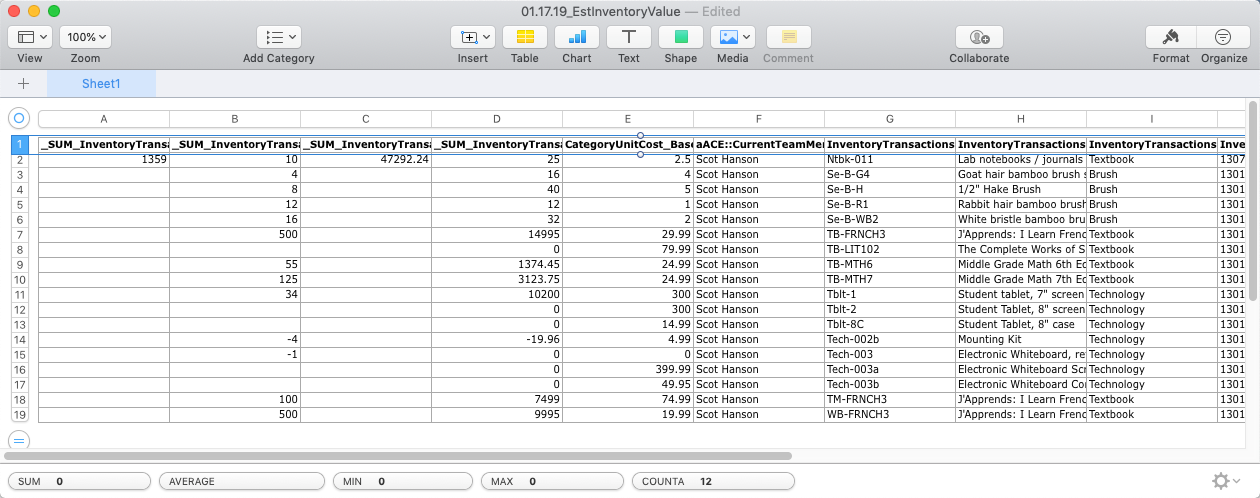Click the Comment toolbar icon
This screenshot has width=1260, height=498.
(x=788, y=37)
